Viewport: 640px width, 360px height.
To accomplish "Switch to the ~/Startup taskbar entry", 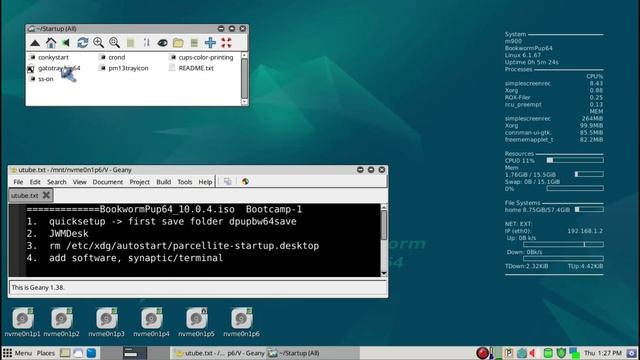I will tap(294, 353).
